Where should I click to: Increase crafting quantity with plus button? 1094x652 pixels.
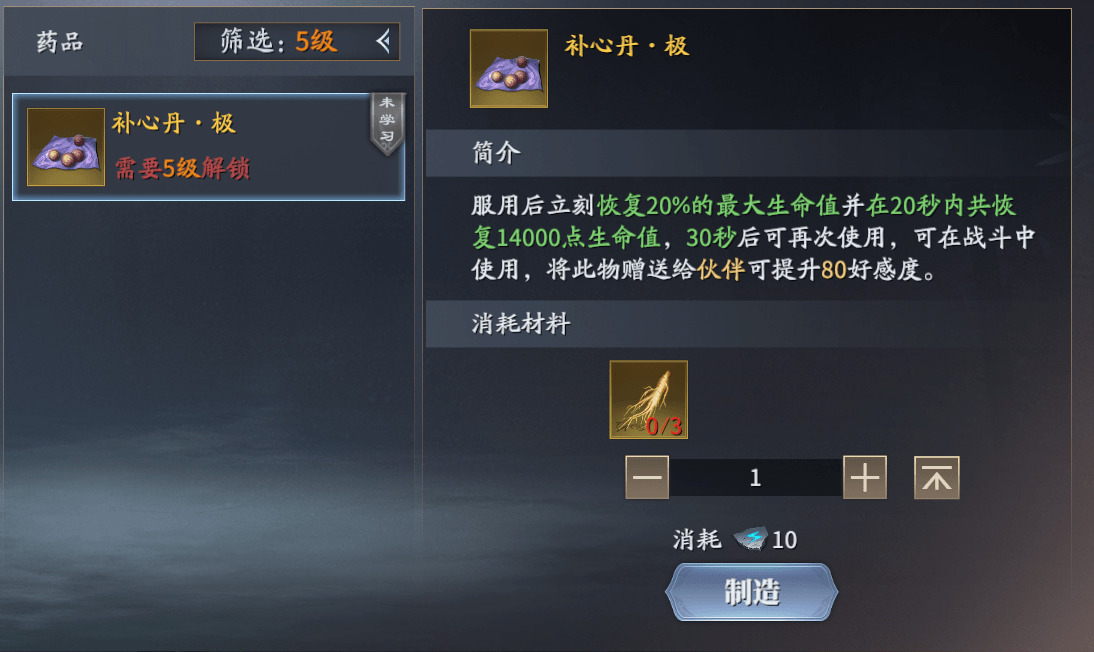(865, 477)
